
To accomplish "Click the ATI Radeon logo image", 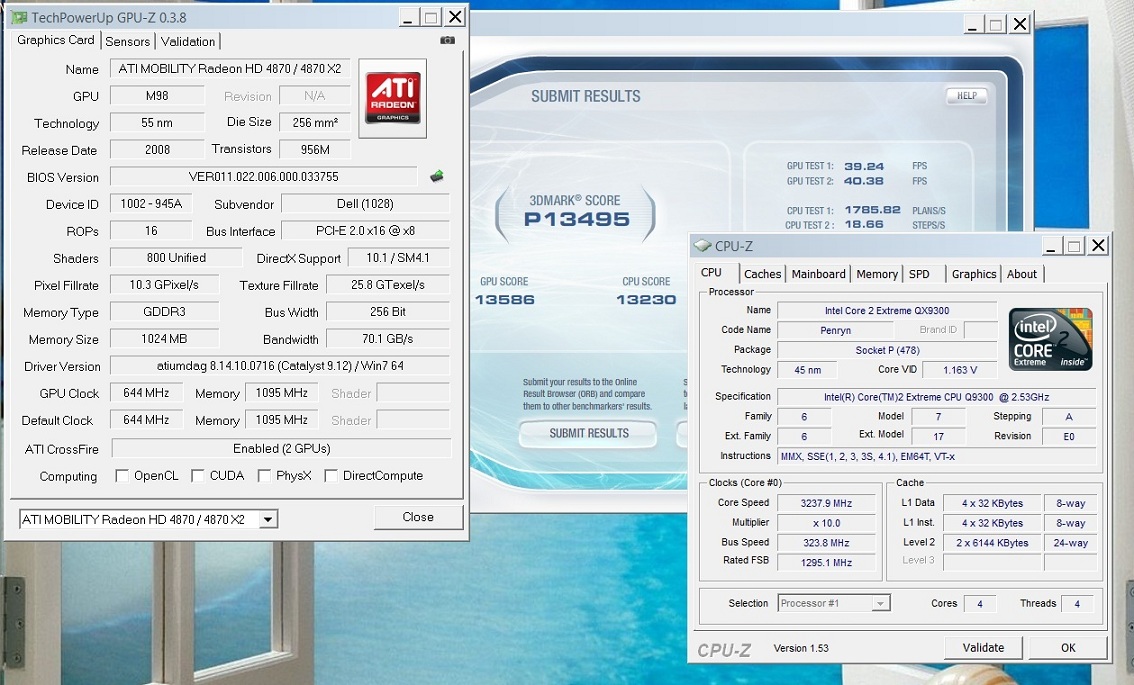I will pos(392,98).
